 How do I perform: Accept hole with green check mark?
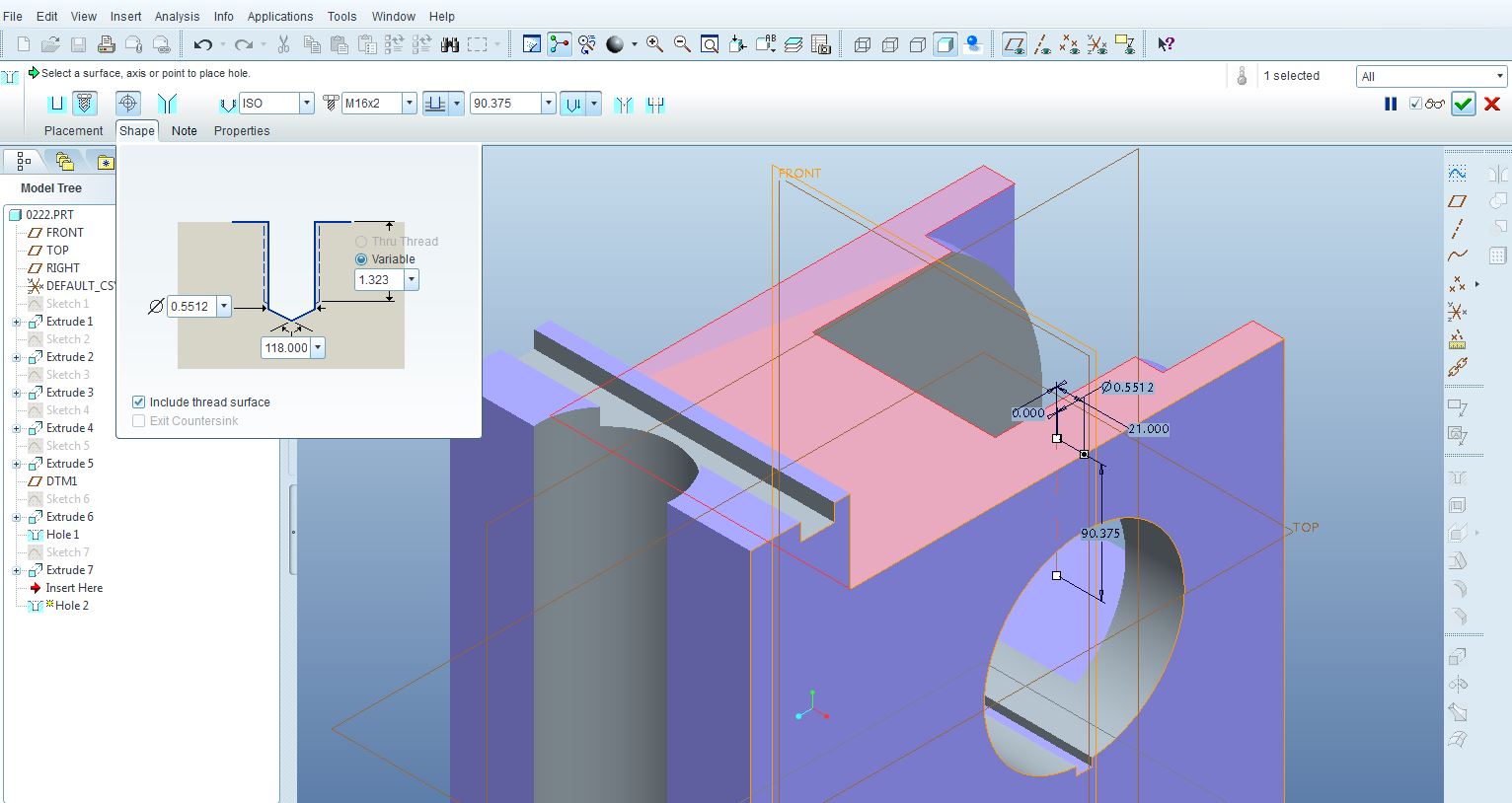(1464, 104)
